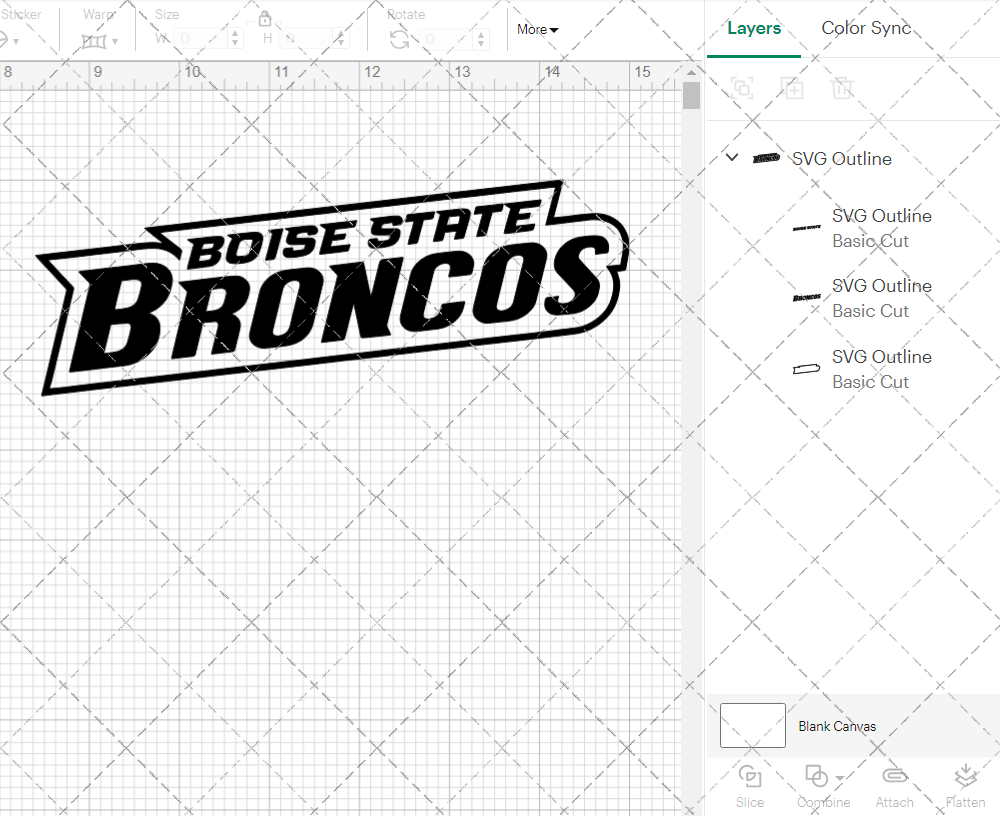Image resolution: width=1000 pixels, height=816 pixels.
Task: Delete the selected layer using the trash icon
Action: [843, 88]
